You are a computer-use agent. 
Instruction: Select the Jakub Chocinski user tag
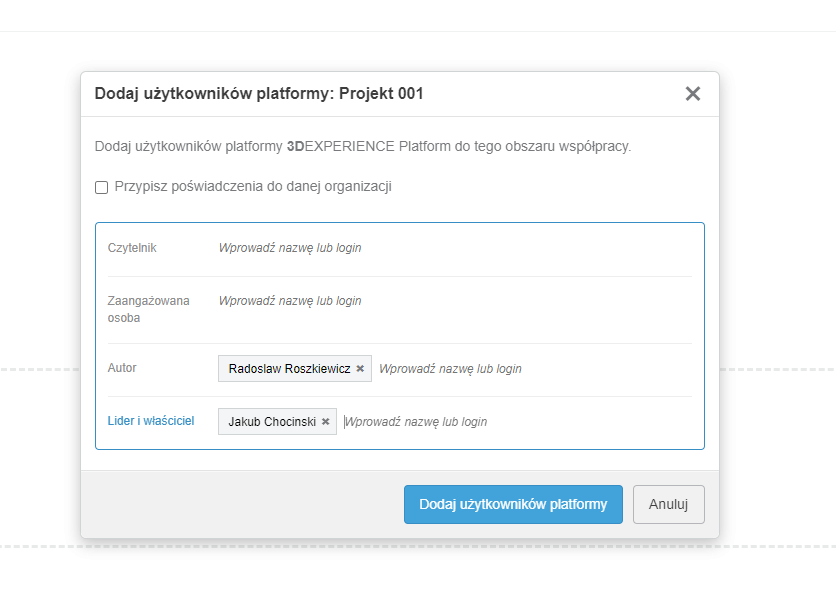pyautogui.click(x=272, y=422)
